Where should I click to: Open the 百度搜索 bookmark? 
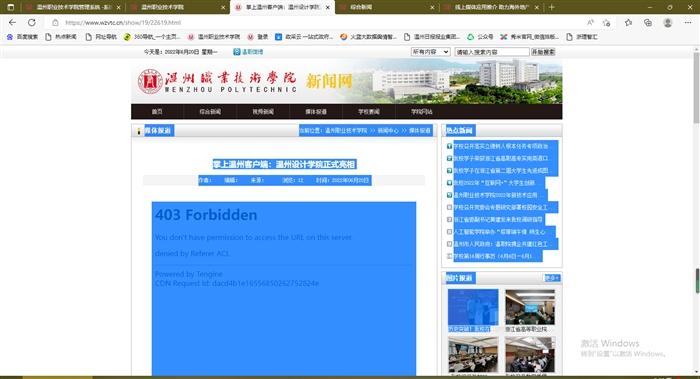coord(22,37)
